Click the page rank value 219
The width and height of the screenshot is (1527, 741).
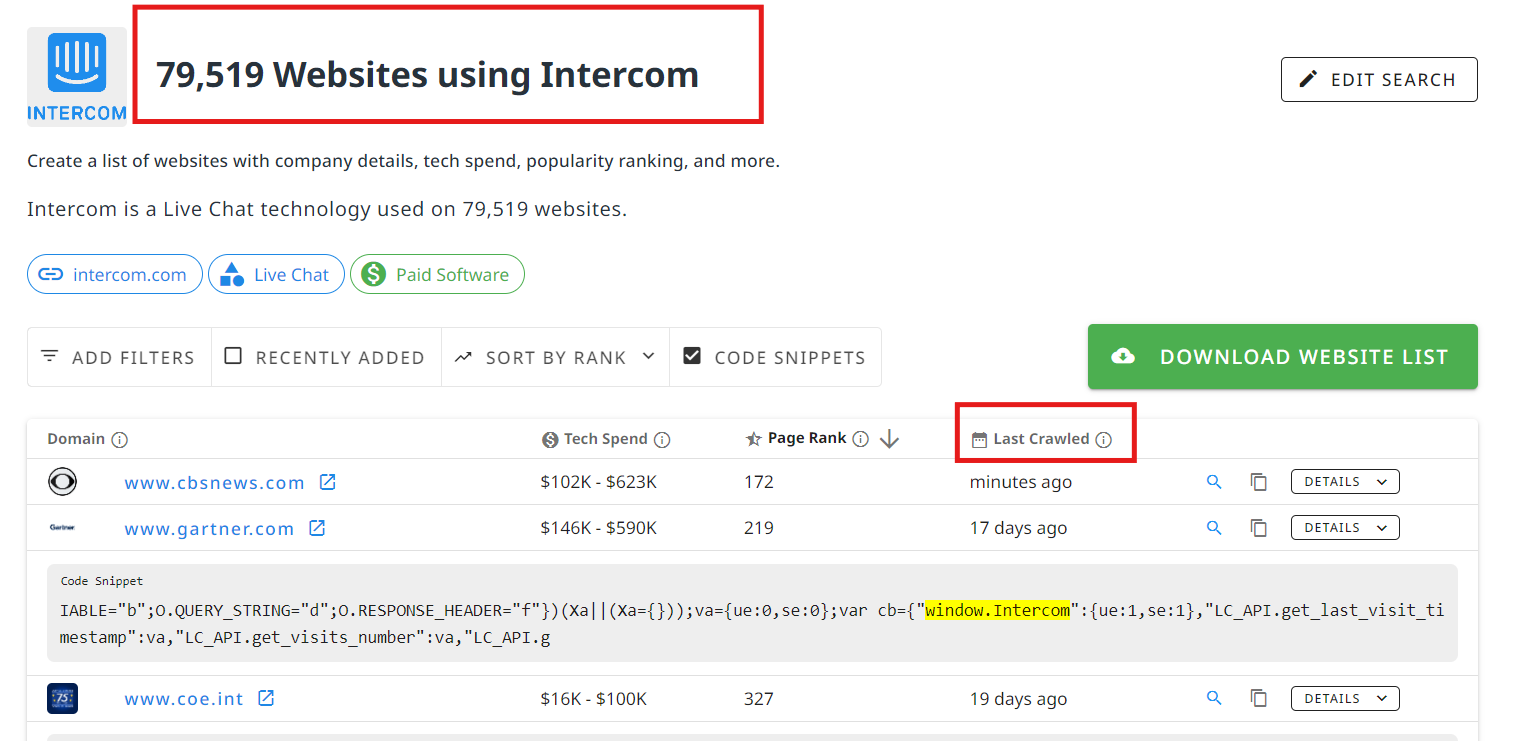[x=759, y=528]
